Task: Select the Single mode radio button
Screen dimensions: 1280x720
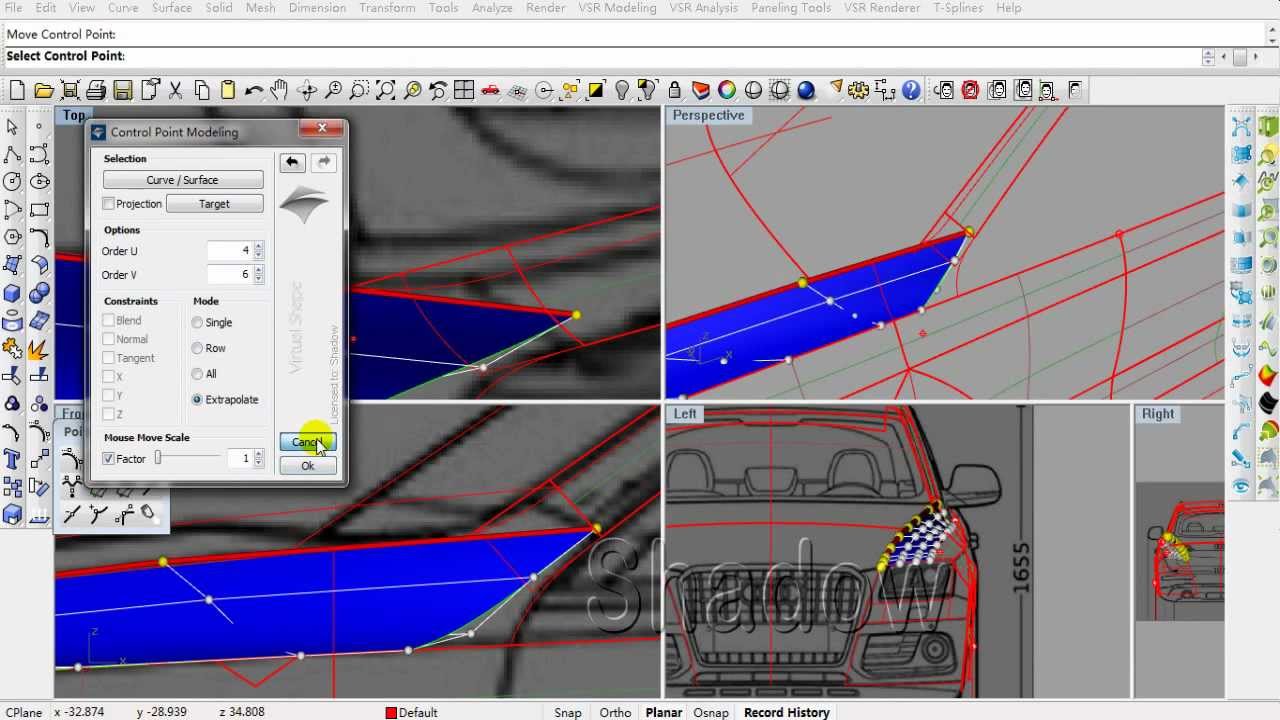Action: (x=197, y=323)
